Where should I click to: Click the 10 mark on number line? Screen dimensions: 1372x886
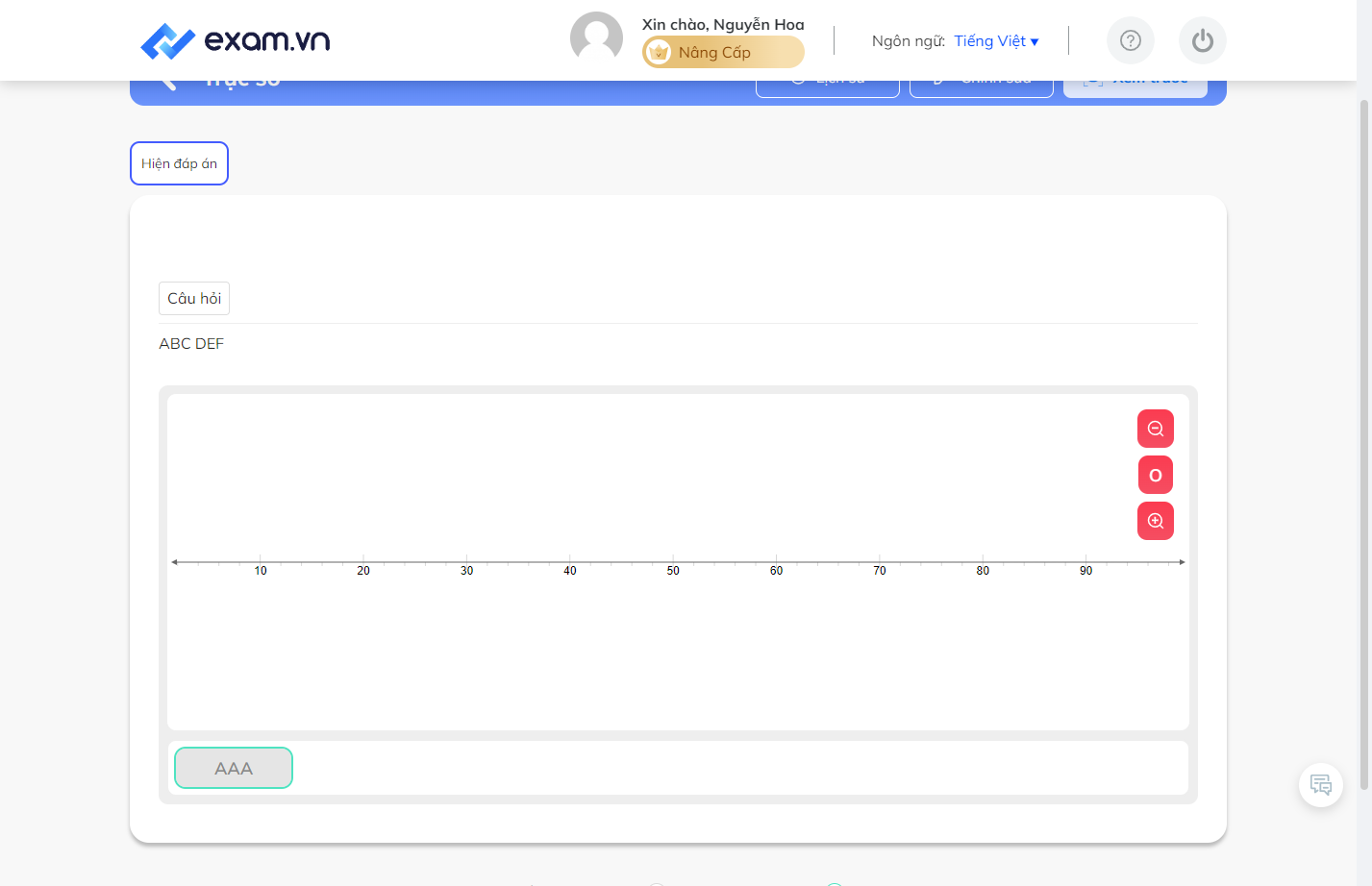(261, 571)
